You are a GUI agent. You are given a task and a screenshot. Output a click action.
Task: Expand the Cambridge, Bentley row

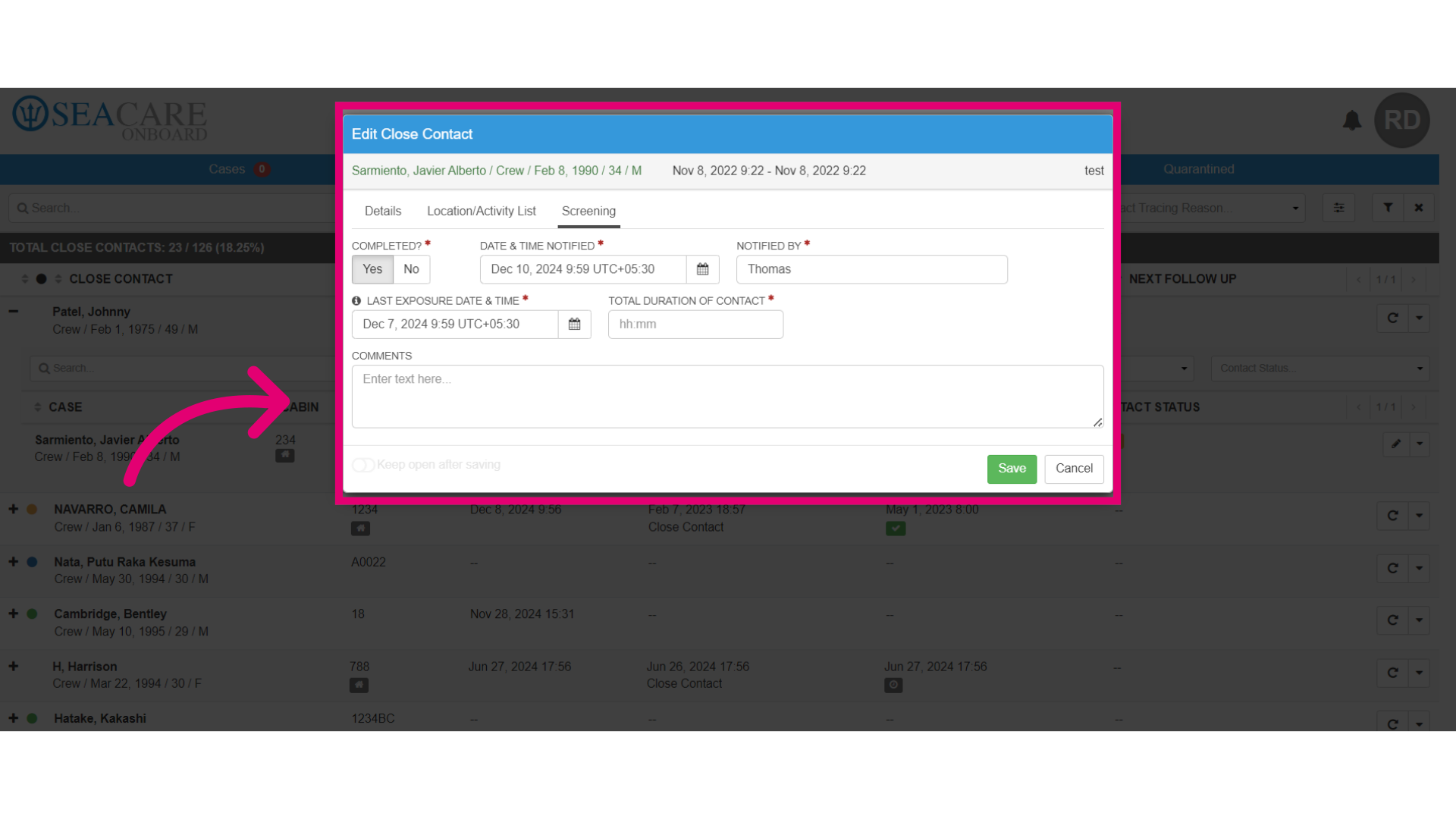point(13,613)
